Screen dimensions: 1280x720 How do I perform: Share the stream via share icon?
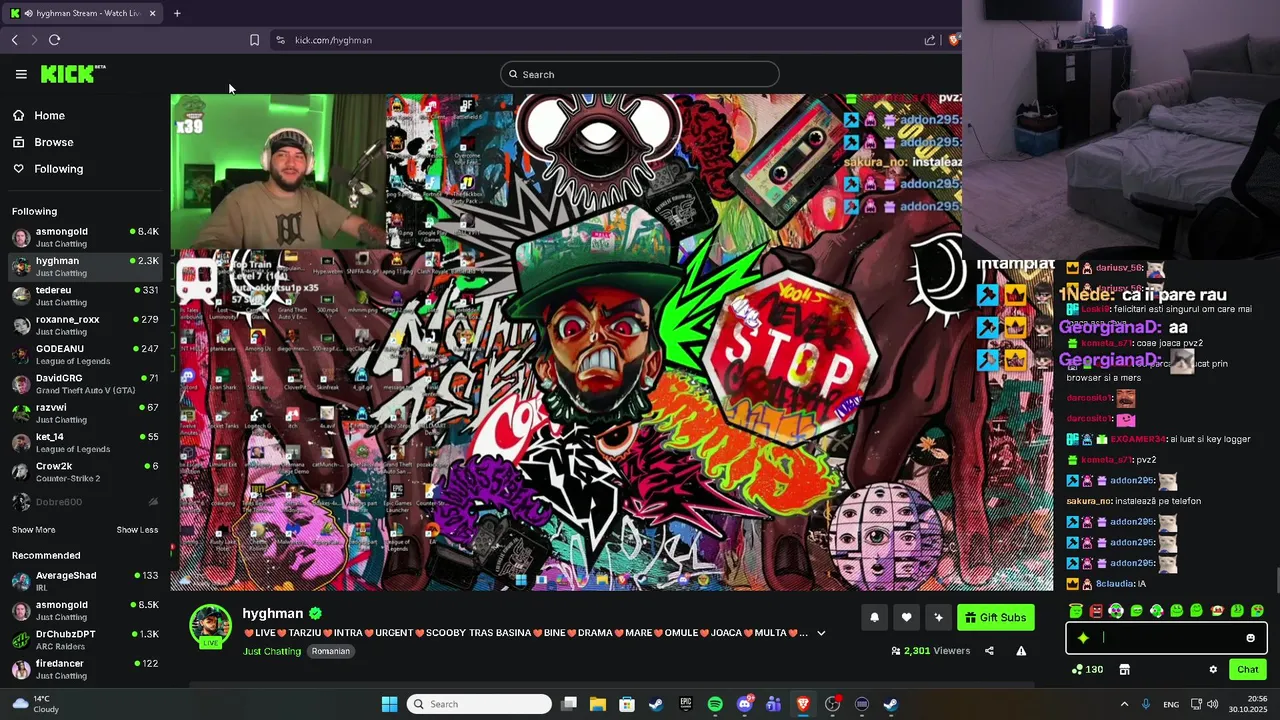[x=989, y=651]
